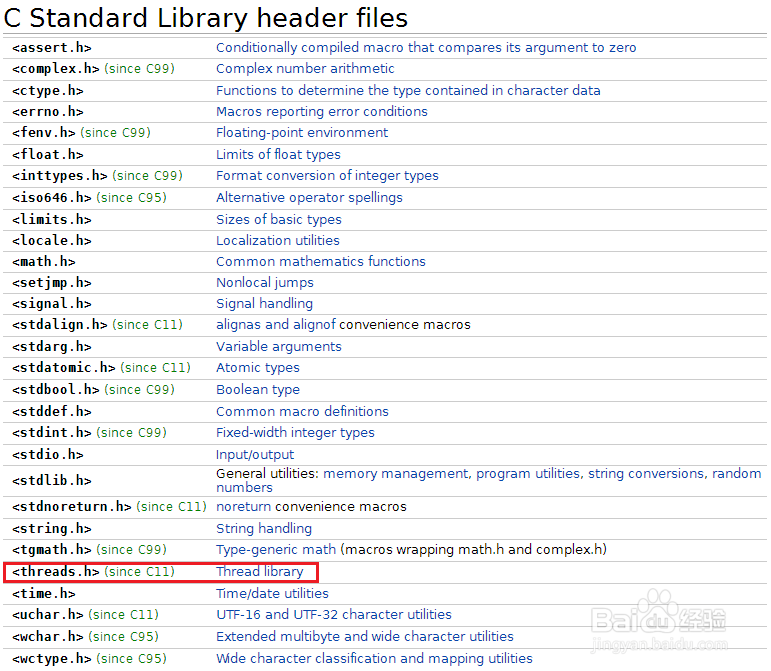The image size is (771, 671).
Task: Select the <errno.h> header name
Action: [48, 112]
